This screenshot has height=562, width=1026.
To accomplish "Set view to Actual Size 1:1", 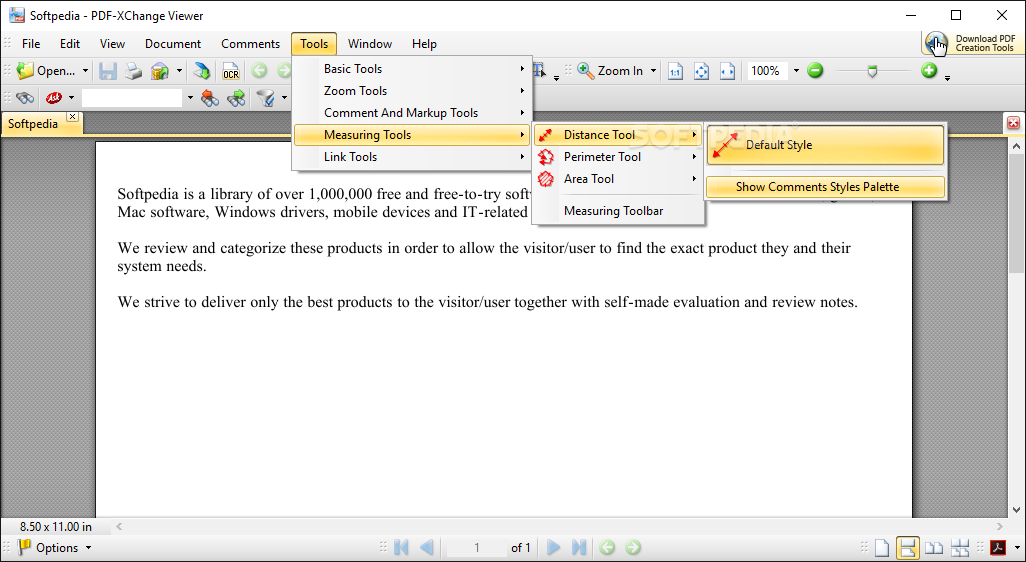I will (675, 71).
